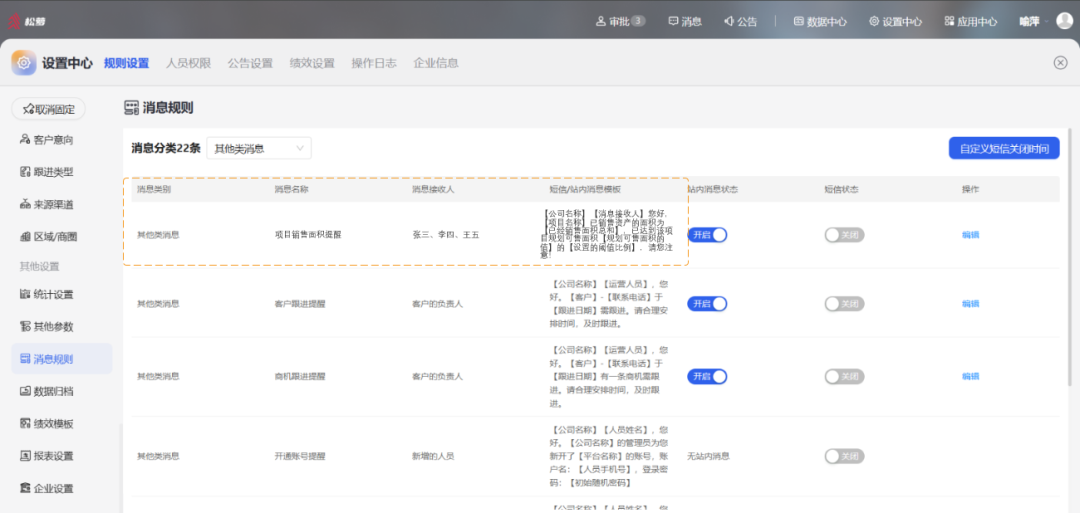
Task: Click 编辑 for 项目销售面积提醒
Action: [x=970, y=235]
